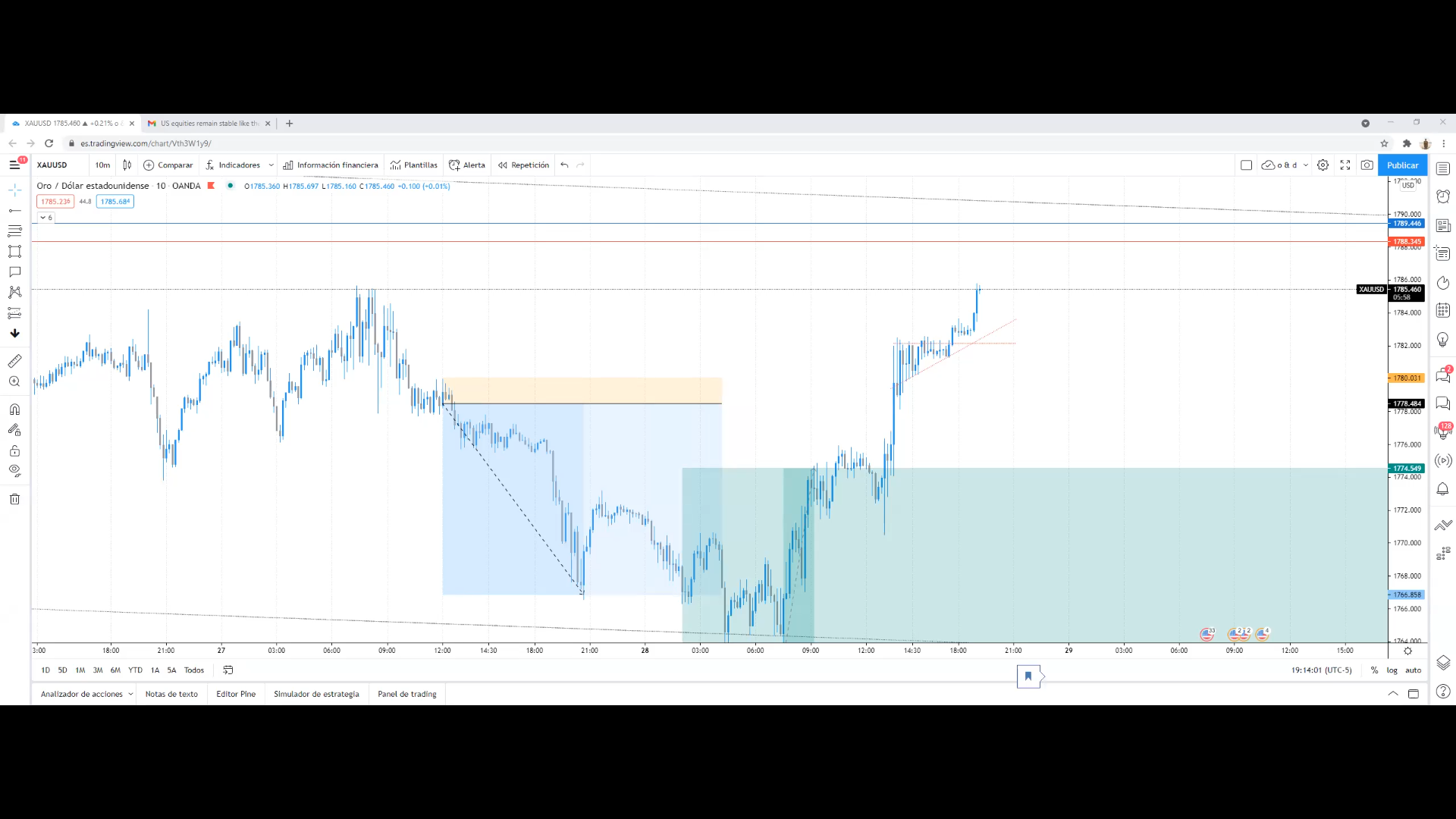
Task: Open the go to date icon
Action: pyautogui.click(x=228, y=670)
